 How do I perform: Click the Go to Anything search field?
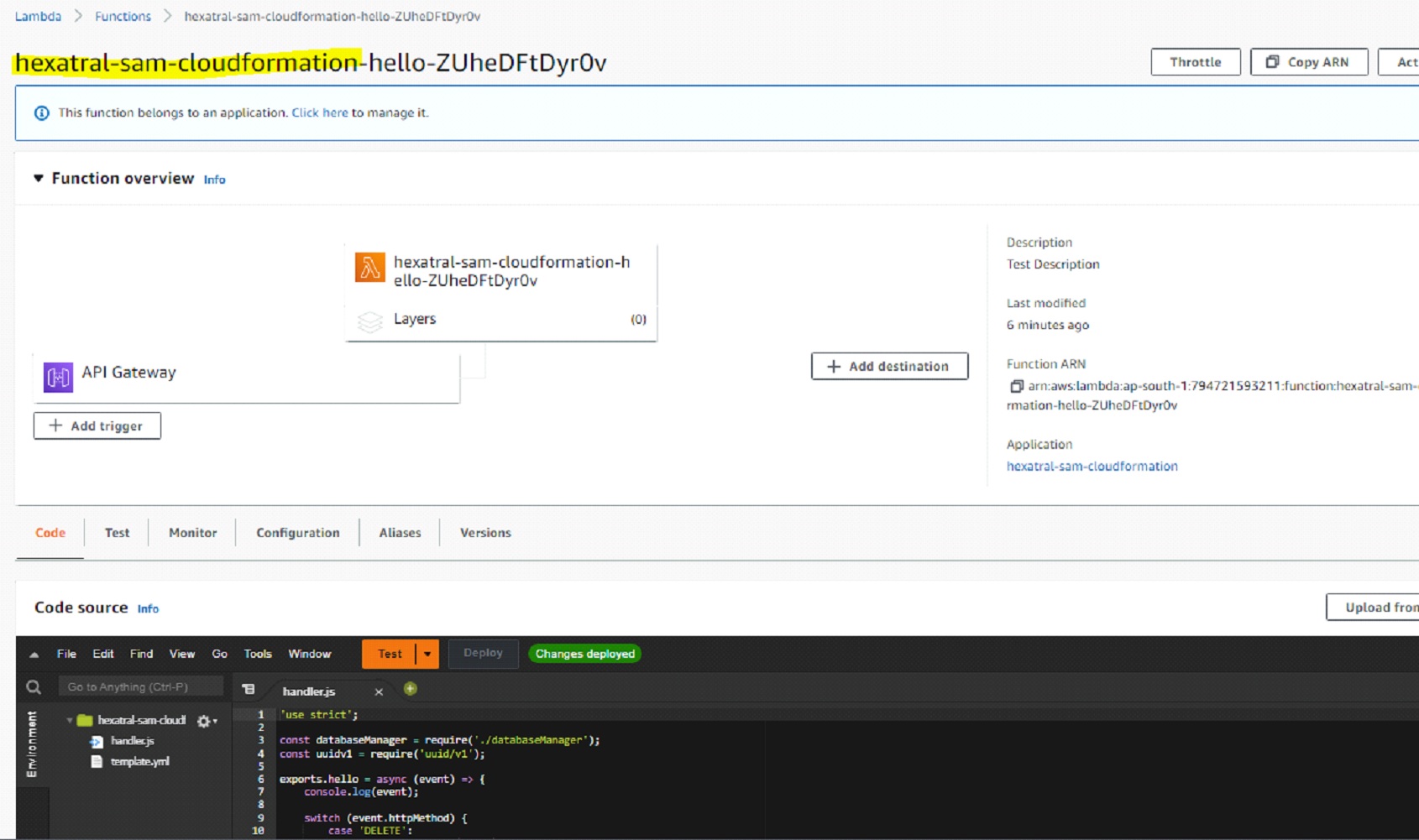click(x=139, y=687)
